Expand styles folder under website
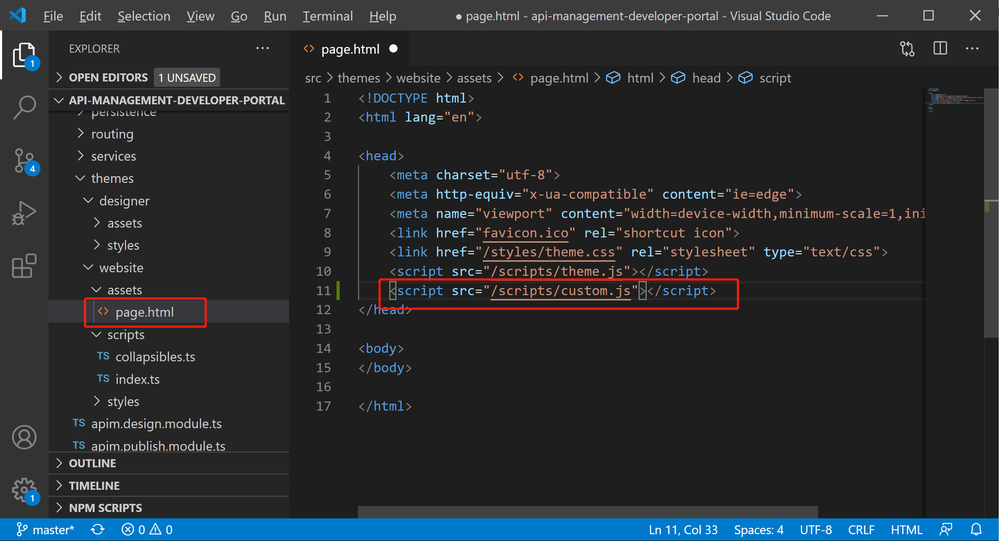The image size is (999, 541). (x=169, y=401)
